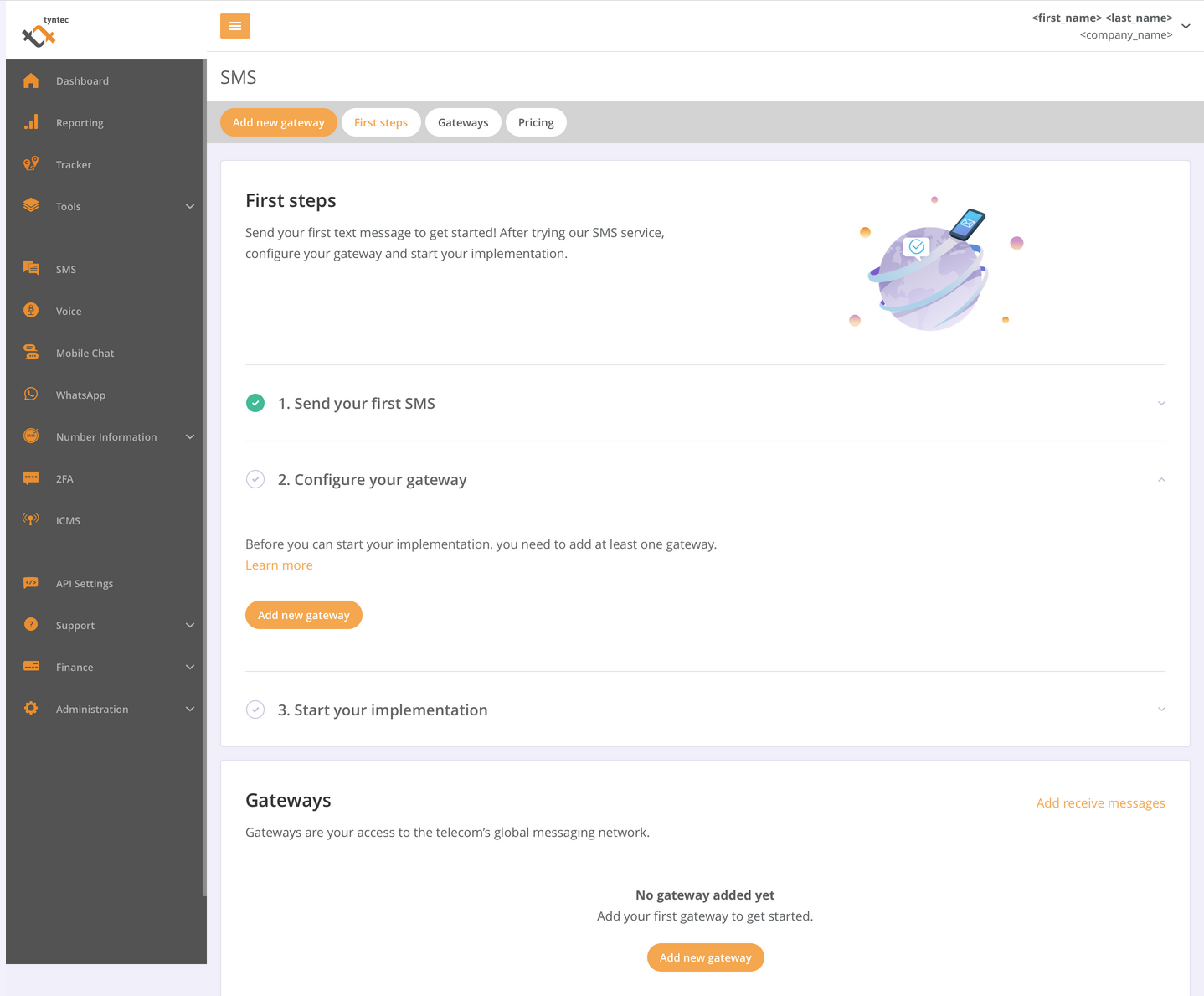Expand the Finance submenu chevron
1204x996 pixels.
(x=190, y=667)
